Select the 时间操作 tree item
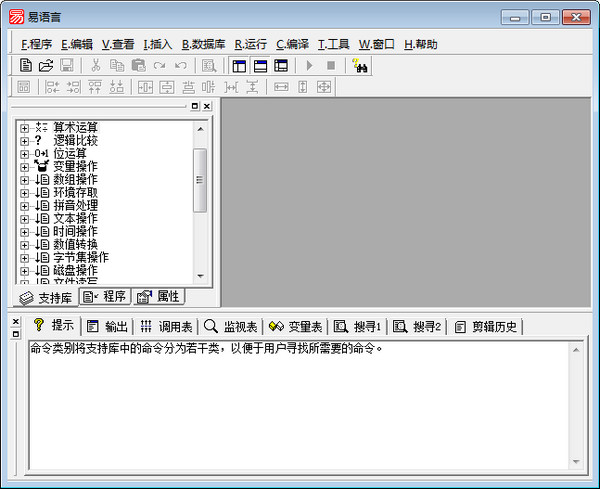 75,231
